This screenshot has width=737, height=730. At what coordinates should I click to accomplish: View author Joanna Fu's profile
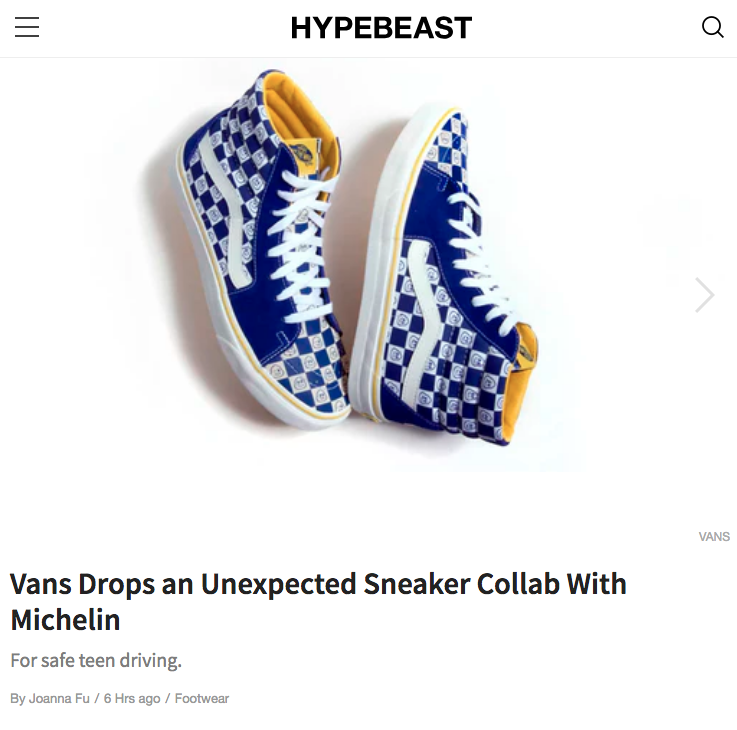pos(59,699)
